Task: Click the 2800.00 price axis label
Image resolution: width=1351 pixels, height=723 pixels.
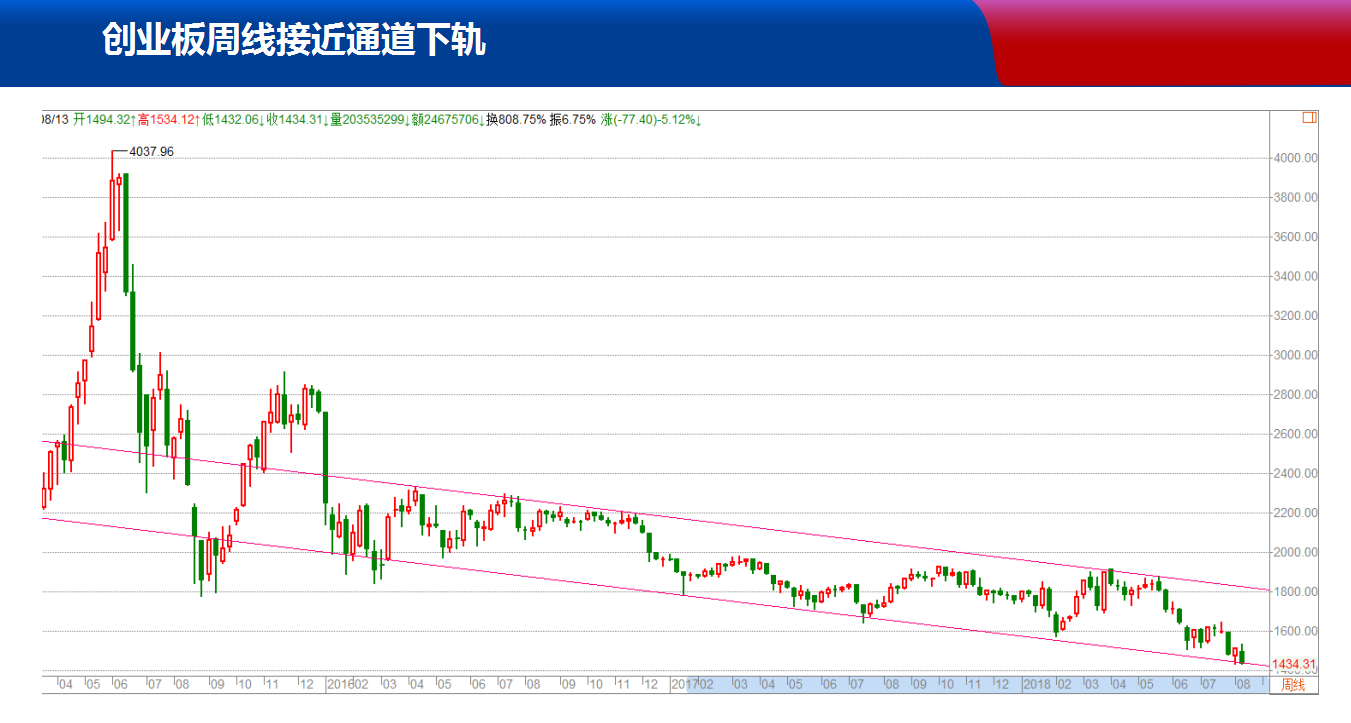Action: tap(1295, 395)
